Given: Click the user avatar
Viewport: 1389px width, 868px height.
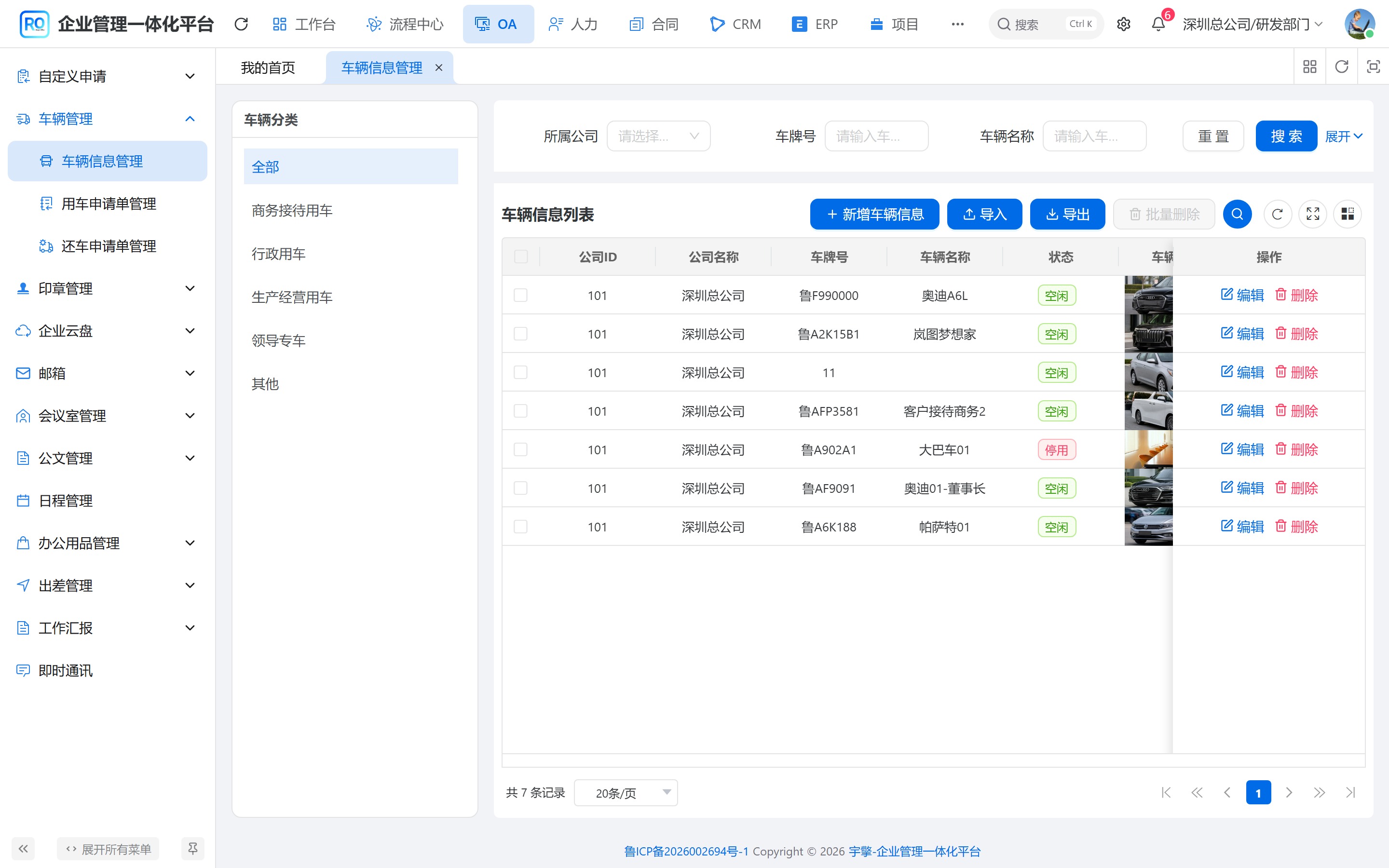Looking at the screenshot, I should click(1359, 24).
